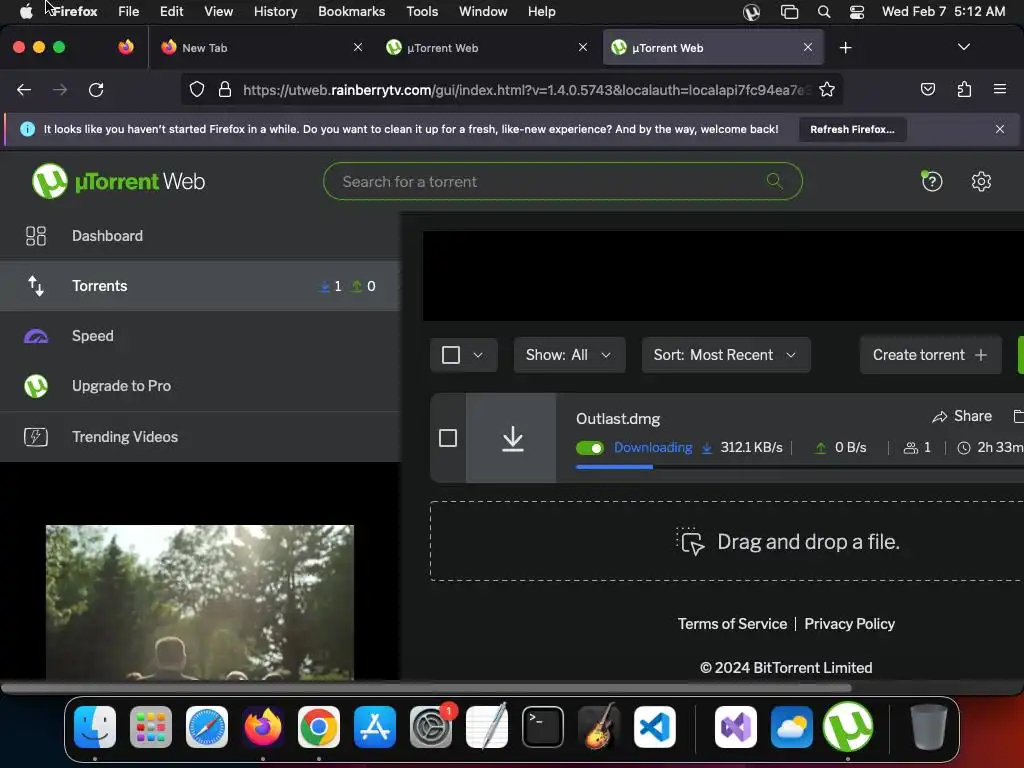1024x768 pixels.
Task: Open Google Chrome in the Dock
Action: click(319, 726)
